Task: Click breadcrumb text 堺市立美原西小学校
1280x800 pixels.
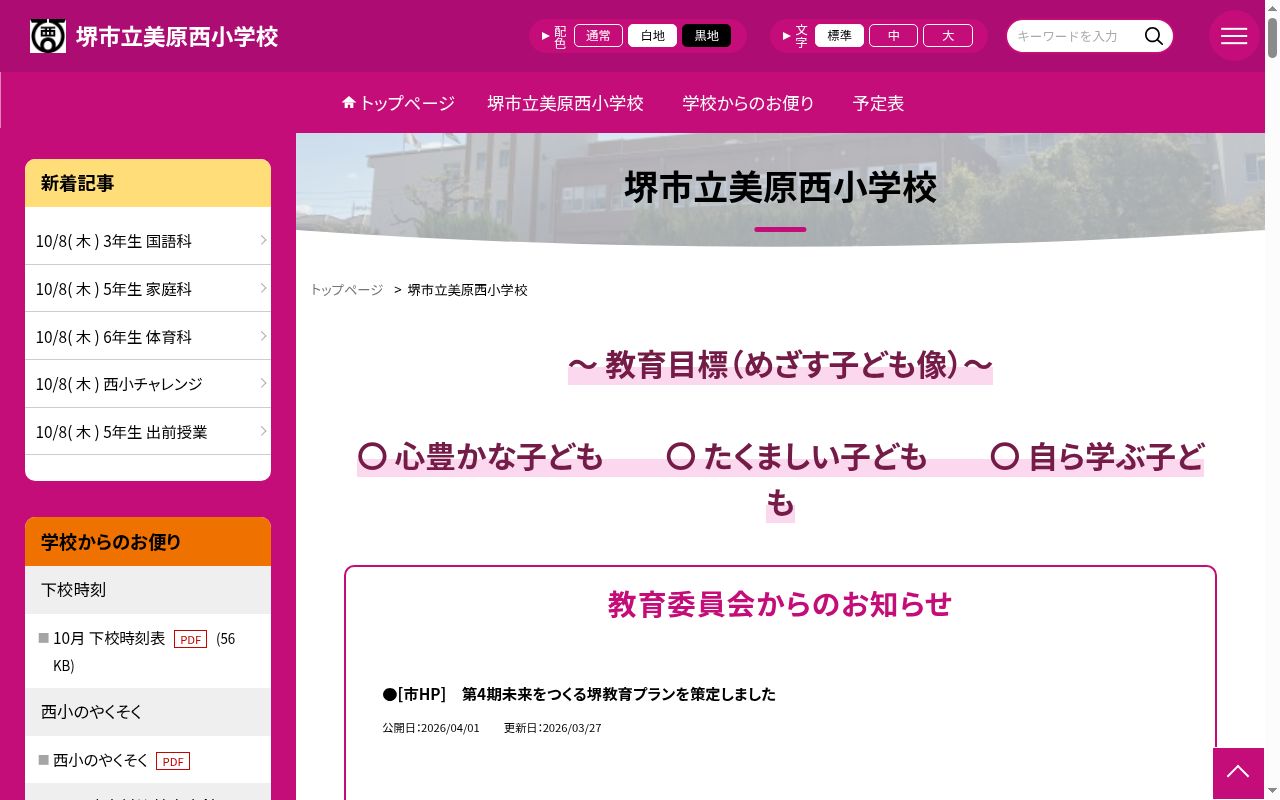Action: coord(467,290)
